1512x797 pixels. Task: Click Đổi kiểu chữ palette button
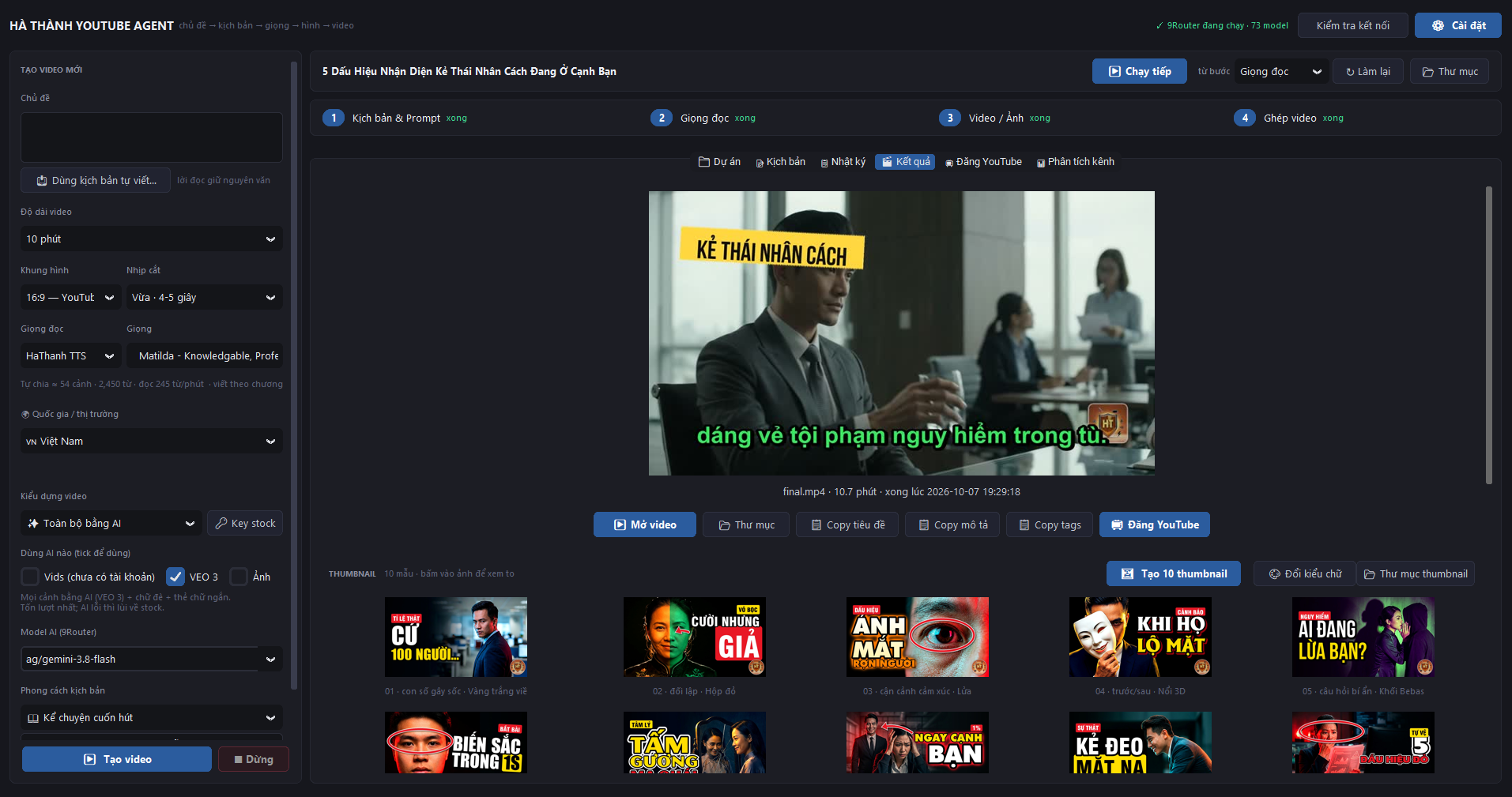pos(1305,573)
